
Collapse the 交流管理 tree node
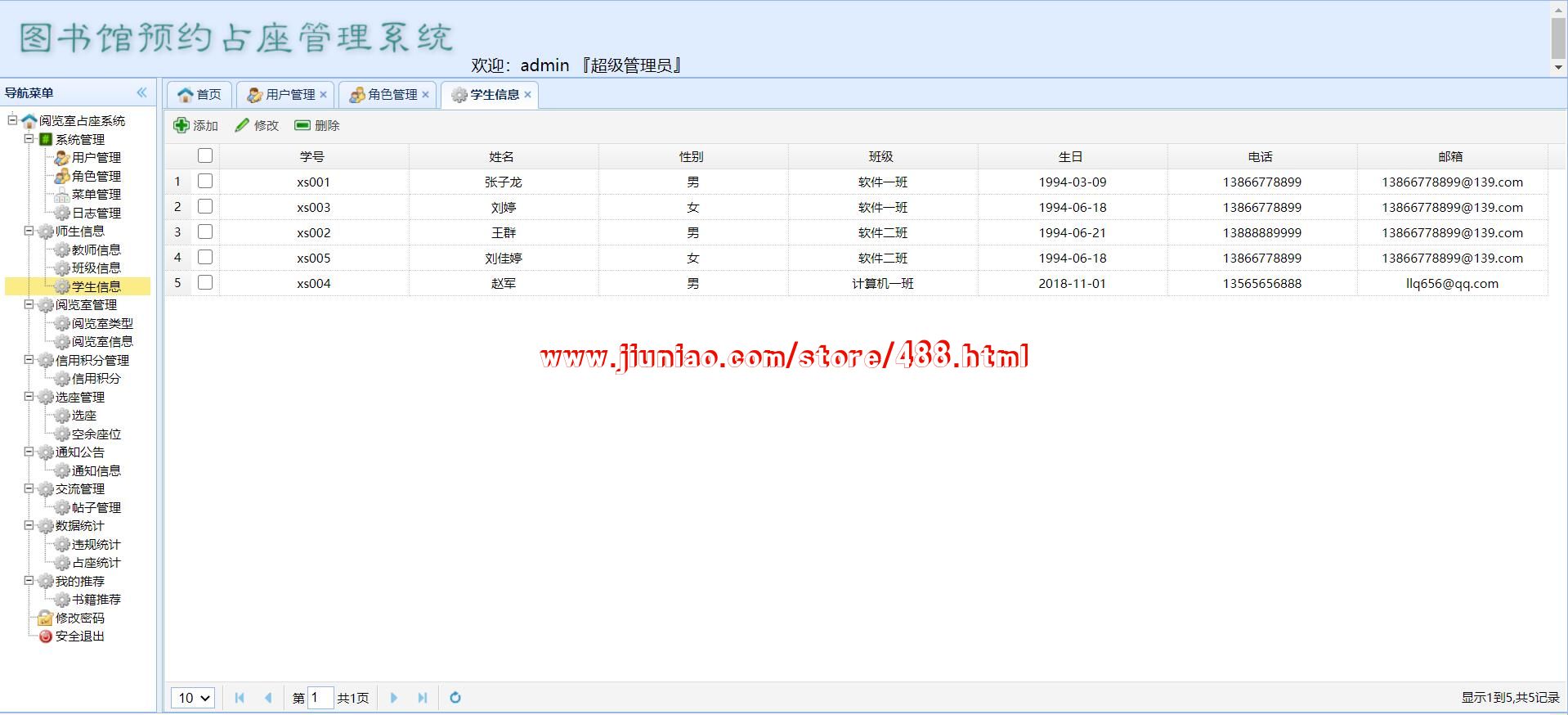[x=29, y=488]
